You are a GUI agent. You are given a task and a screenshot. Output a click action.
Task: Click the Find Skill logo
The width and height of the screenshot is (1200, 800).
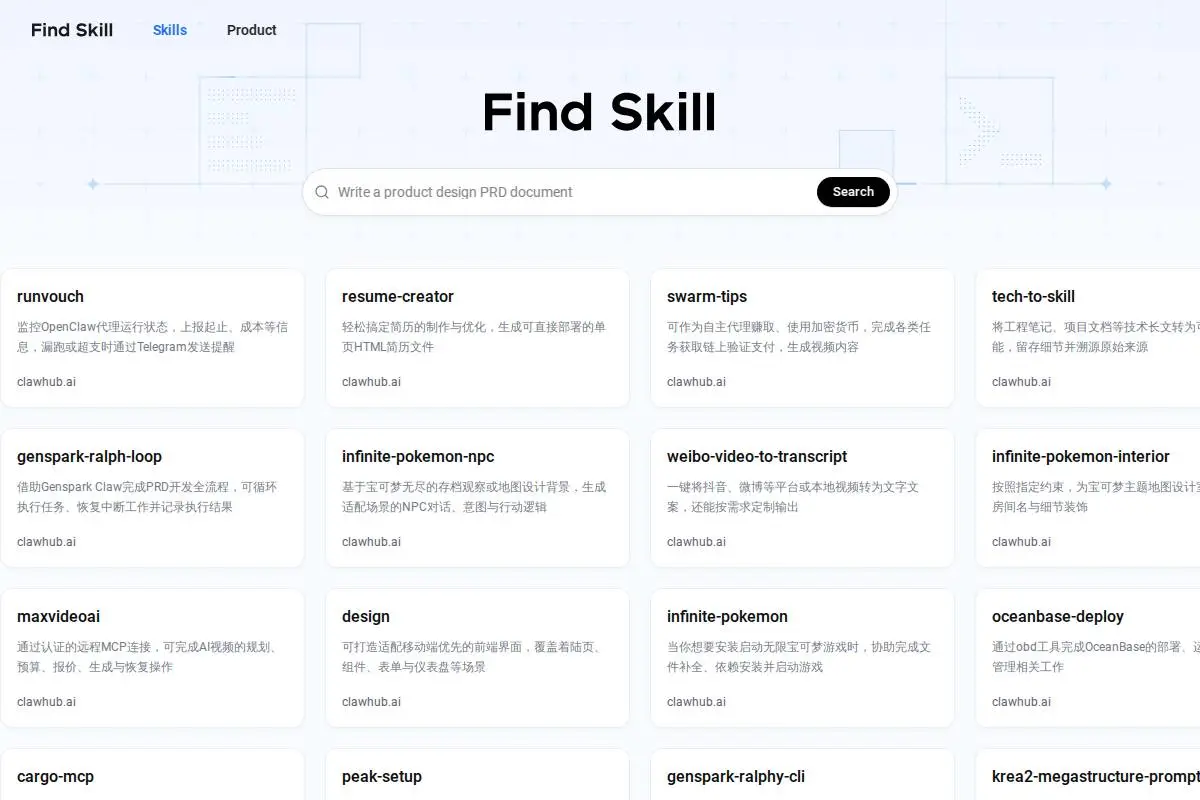point(72,30)
